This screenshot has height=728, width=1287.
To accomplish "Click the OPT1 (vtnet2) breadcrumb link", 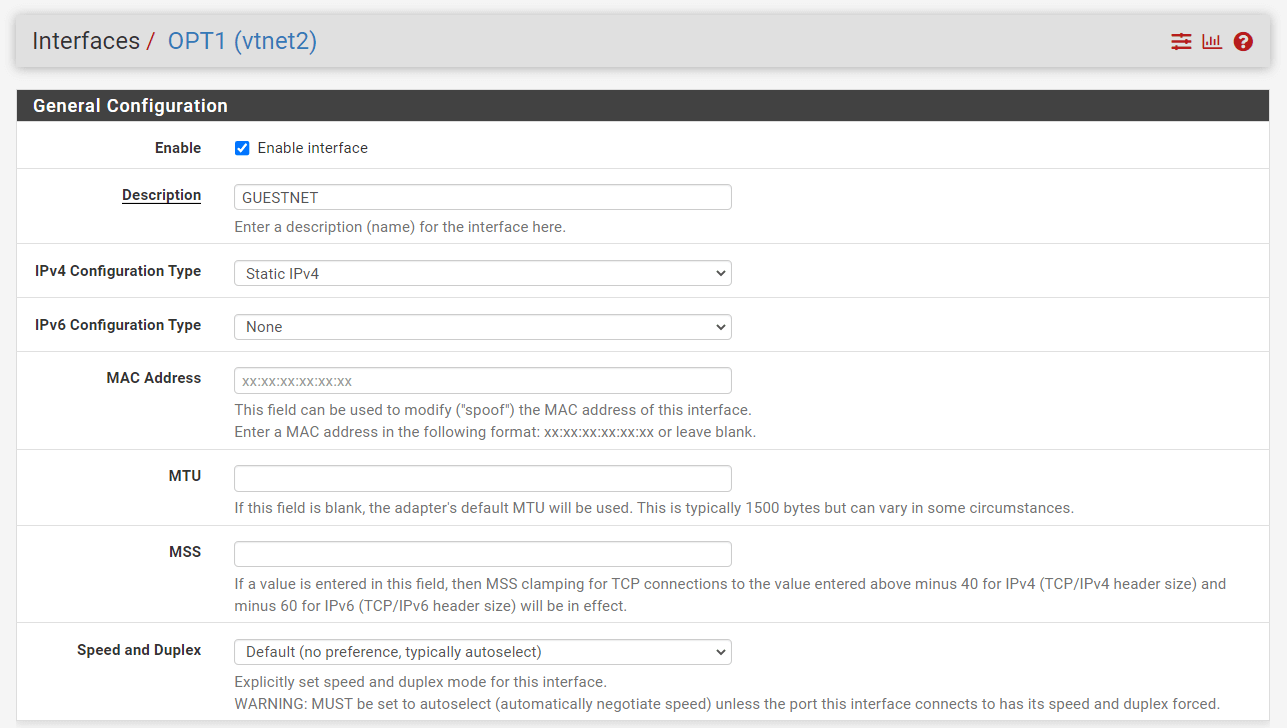I will (242, 41).
